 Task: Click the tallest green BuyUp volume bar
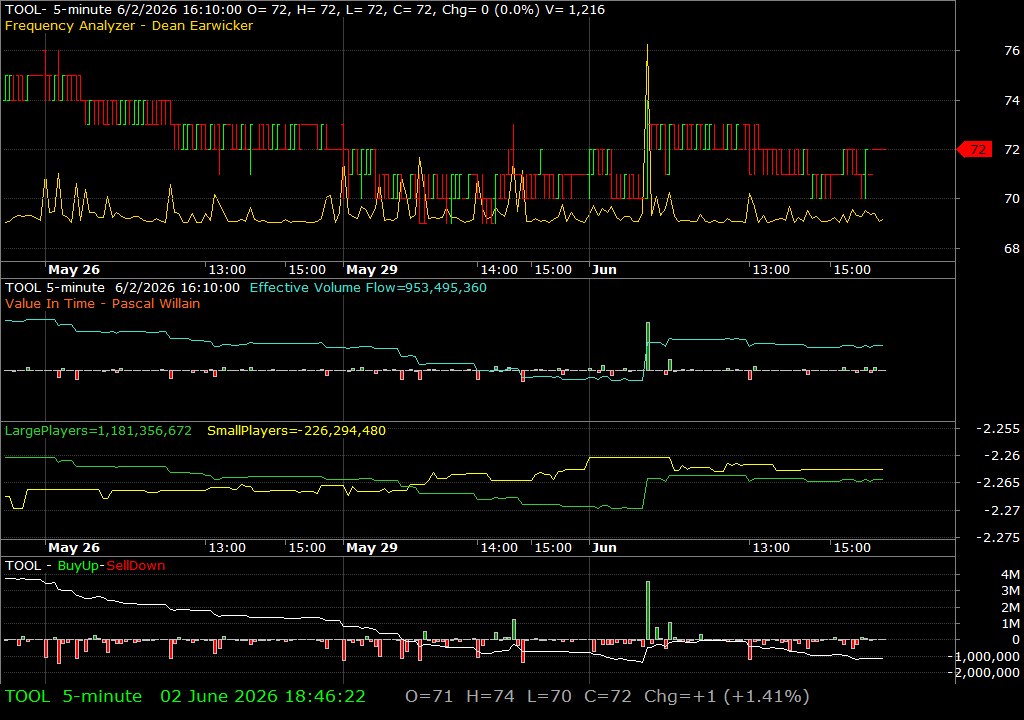648,610
